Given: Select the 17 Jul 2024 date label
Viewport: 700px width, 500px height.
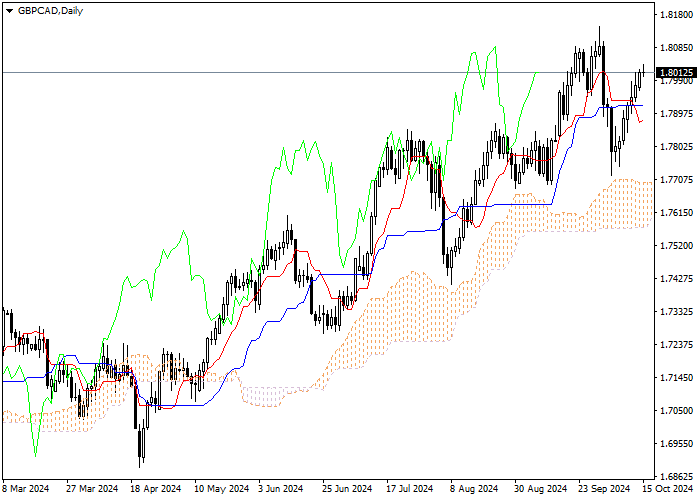Looking at the screenshot, I should 410,489.
